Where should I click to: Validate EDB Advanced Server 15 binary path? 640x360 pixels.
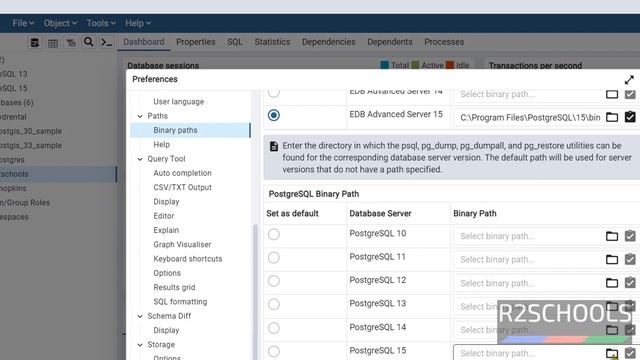[x=630, y=117]
